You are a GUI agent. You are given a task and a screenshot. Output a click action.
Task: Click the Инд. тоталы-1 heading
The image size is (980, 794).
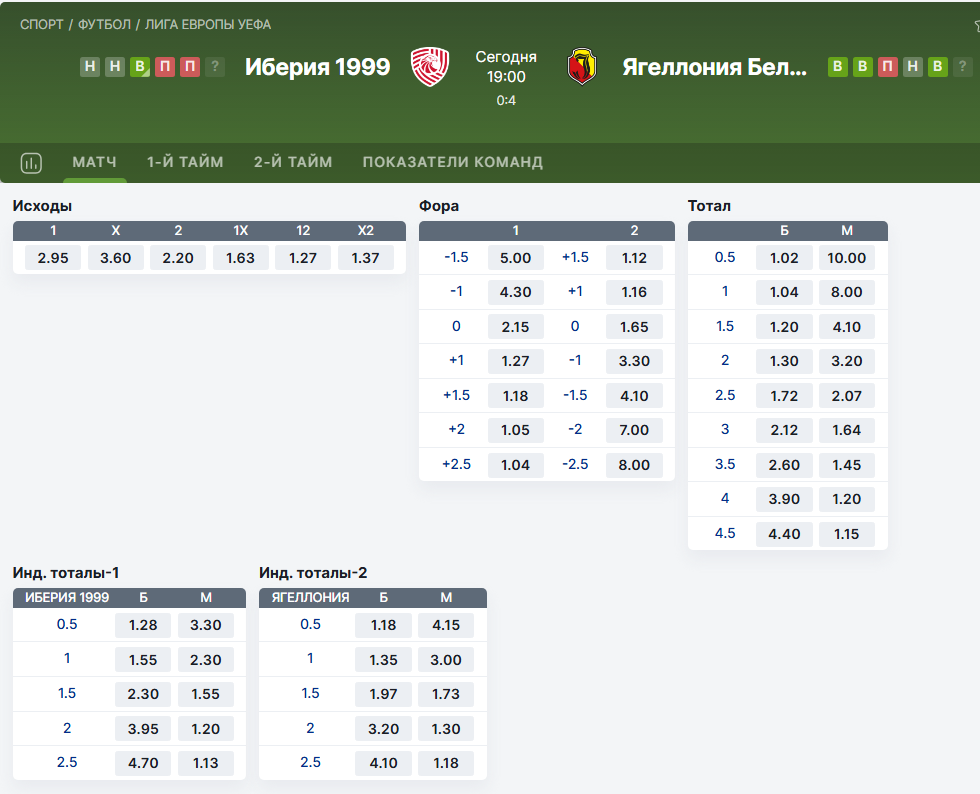[66, 573]
